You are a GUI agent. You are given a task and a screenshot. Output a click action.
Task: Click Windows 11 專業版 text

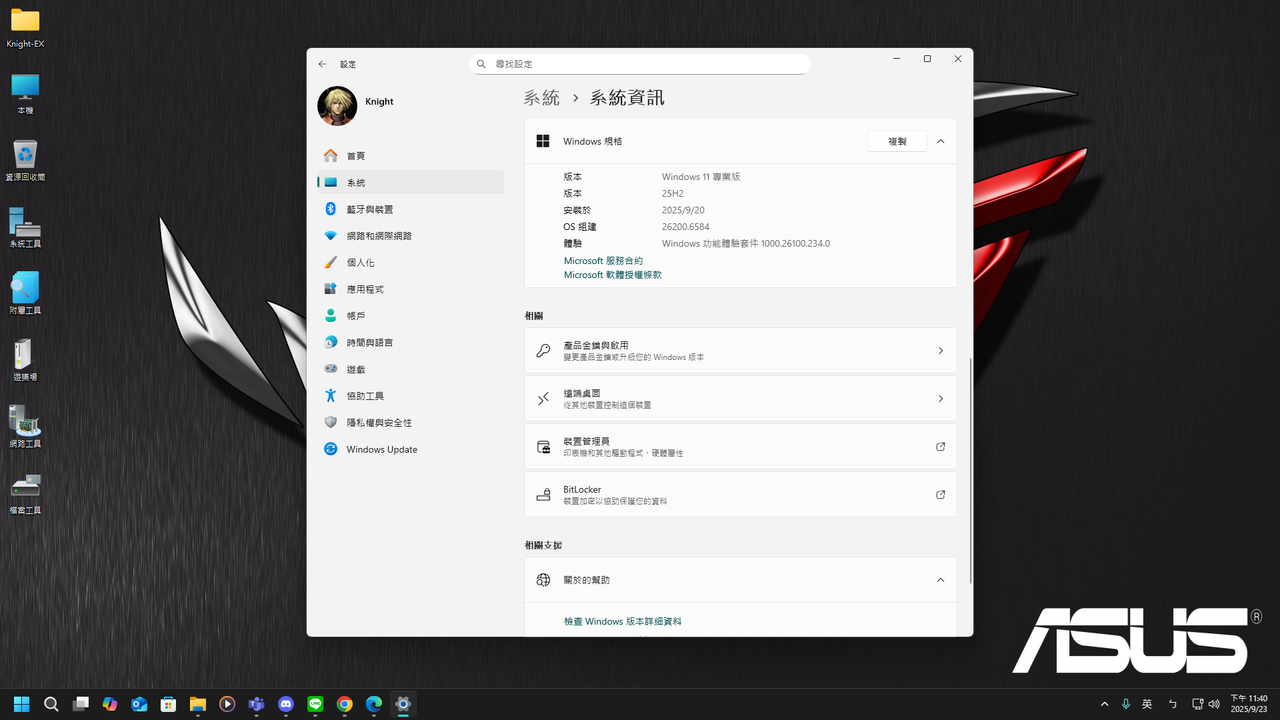701,177
